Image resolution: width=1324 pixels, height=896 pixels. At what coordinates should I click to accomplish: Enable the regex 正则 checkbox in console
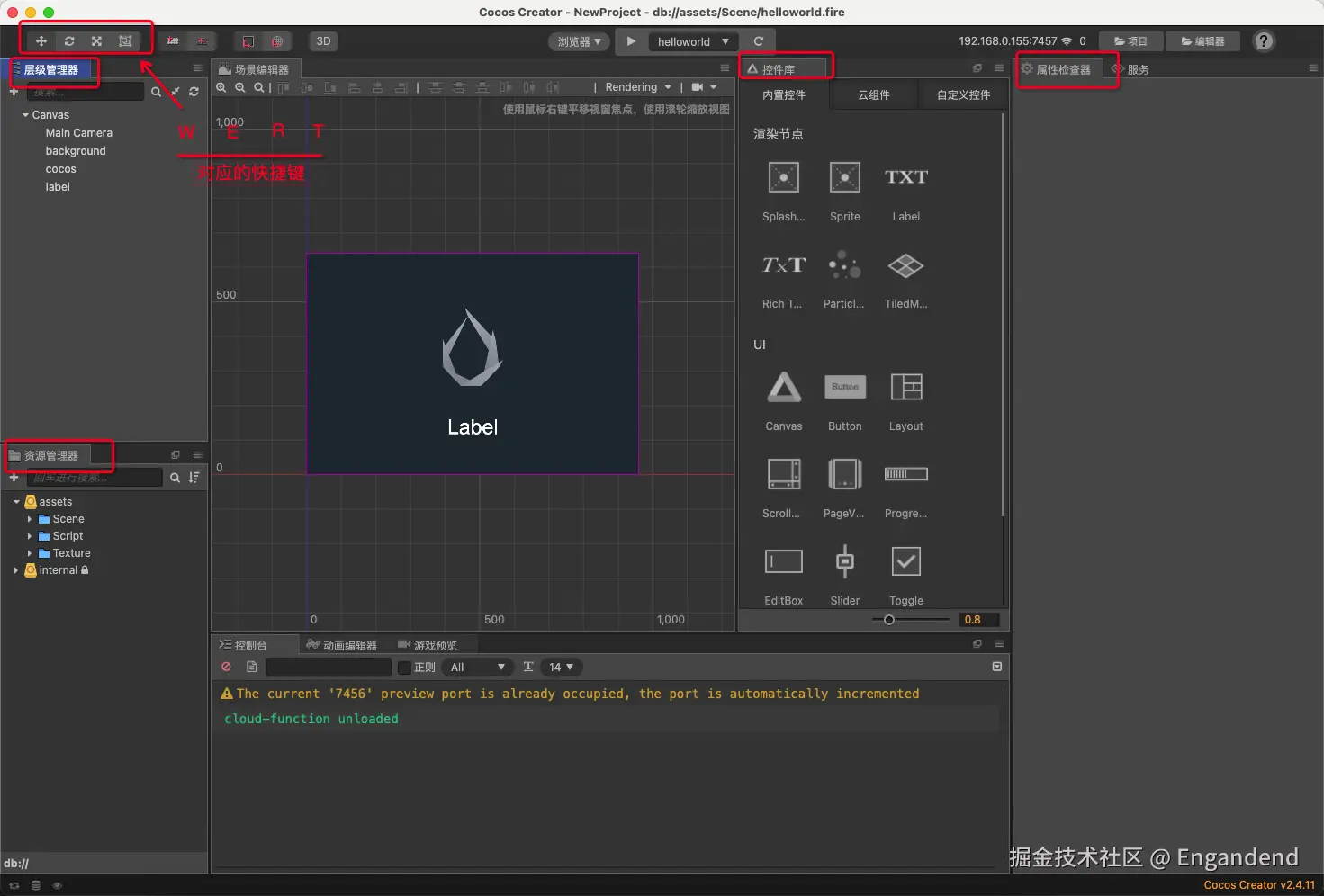coord(405,668)
